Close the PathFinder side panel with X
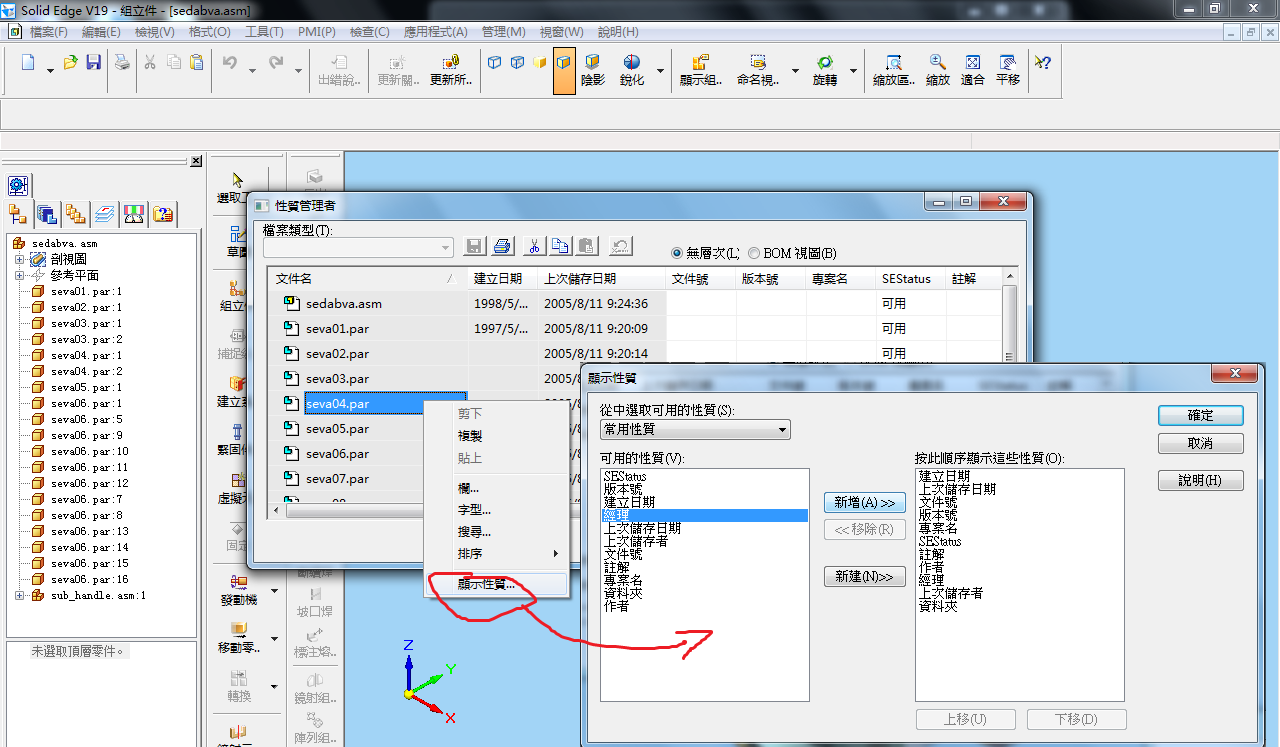The height and width of the screenshot is (747, 1280). (x=196, y=160)
